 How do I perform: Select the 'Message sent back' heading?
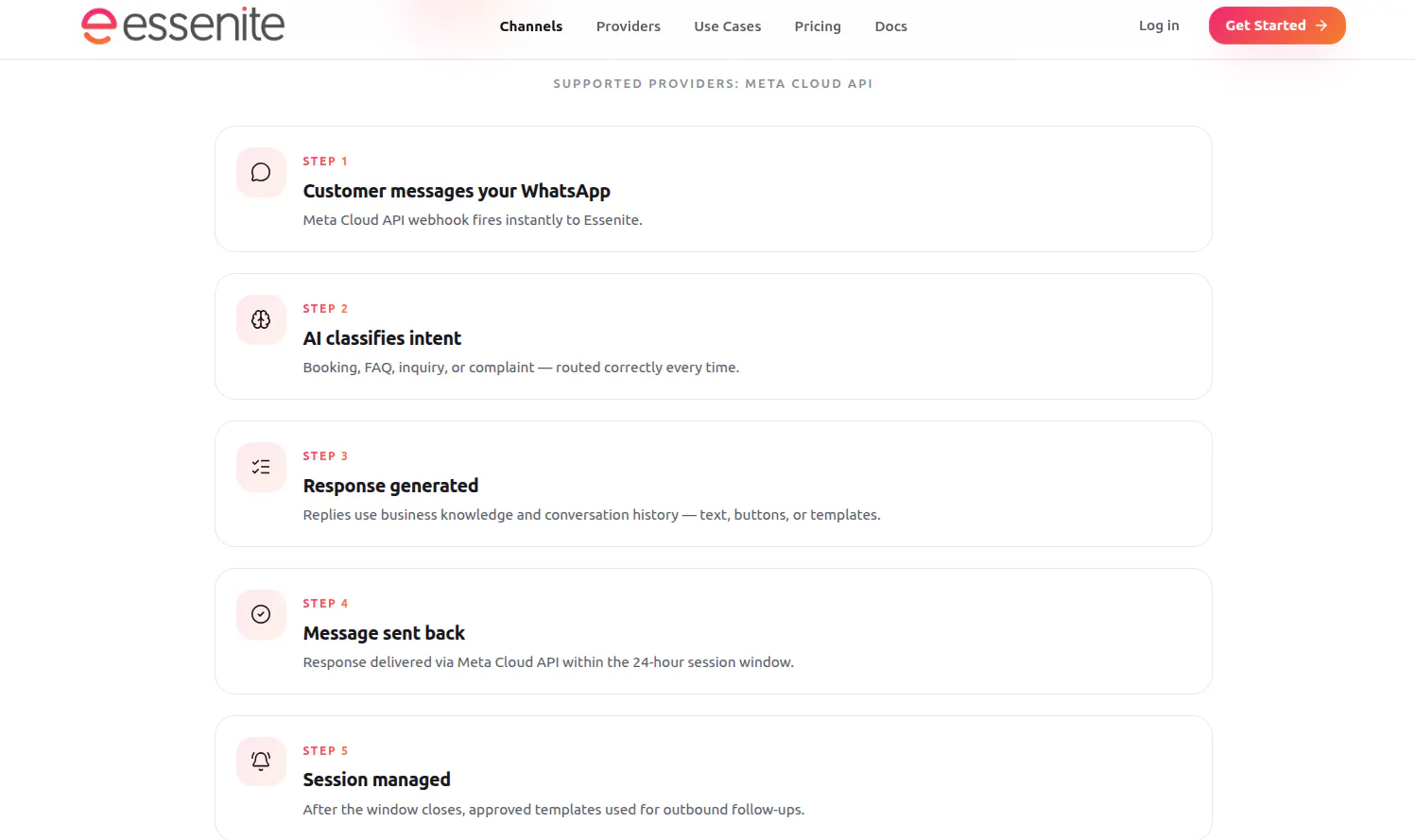click(x=384, y=633)
